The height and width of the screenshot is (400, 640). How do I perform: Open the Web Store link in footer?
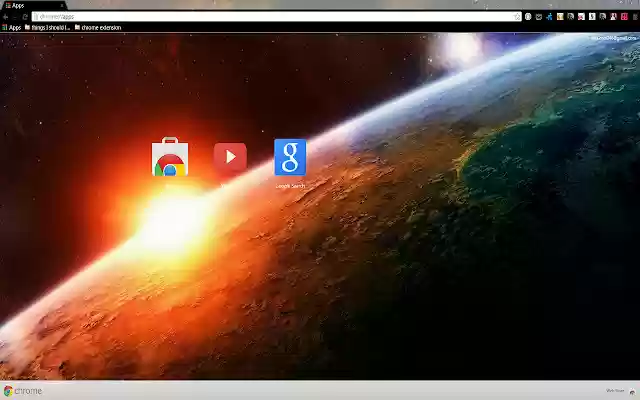615,391
